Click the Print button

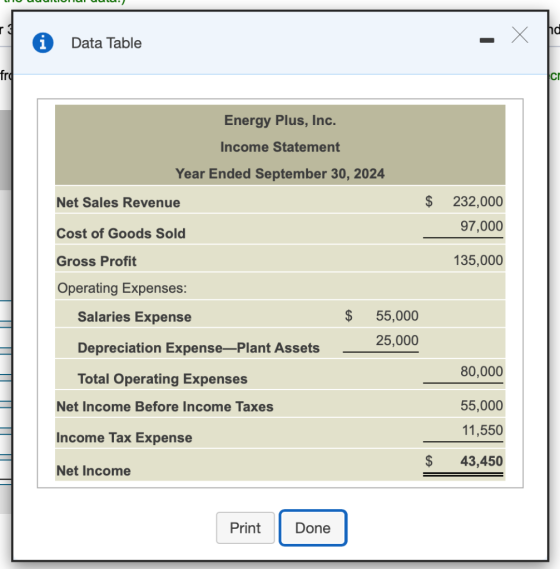pos(245,528)
